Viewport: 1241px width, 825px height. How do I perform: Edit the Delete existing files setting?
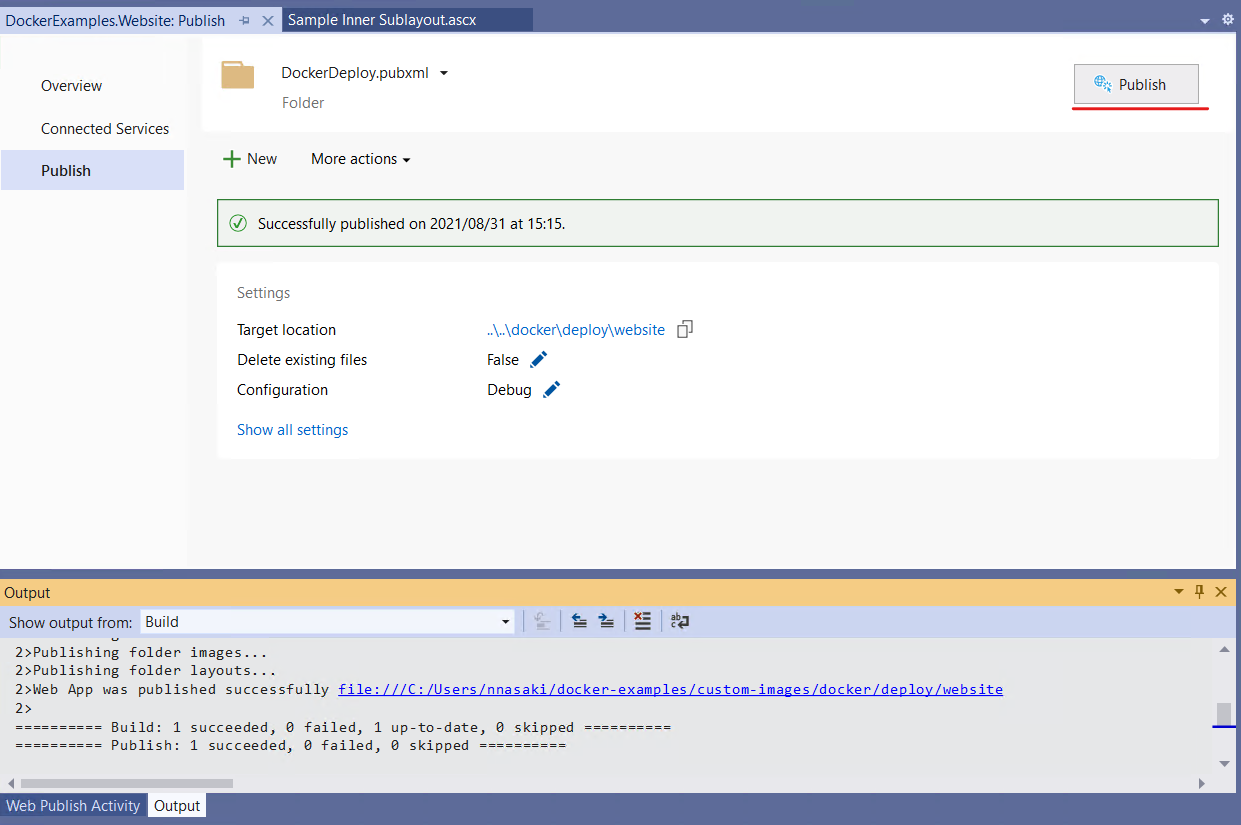(x=538, y=359)
